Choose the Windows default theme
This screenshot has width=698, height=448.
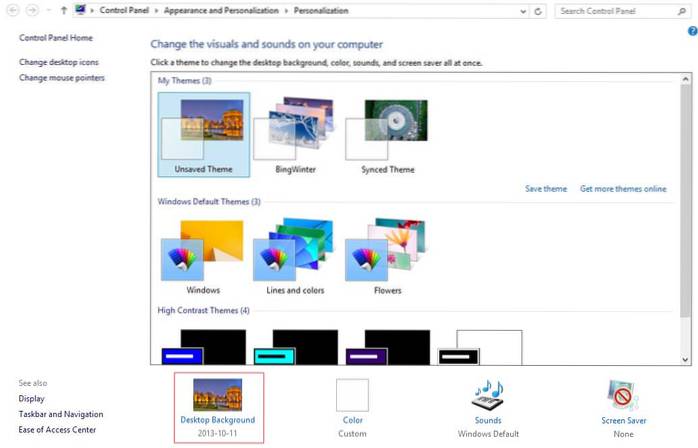coord(202,250)
